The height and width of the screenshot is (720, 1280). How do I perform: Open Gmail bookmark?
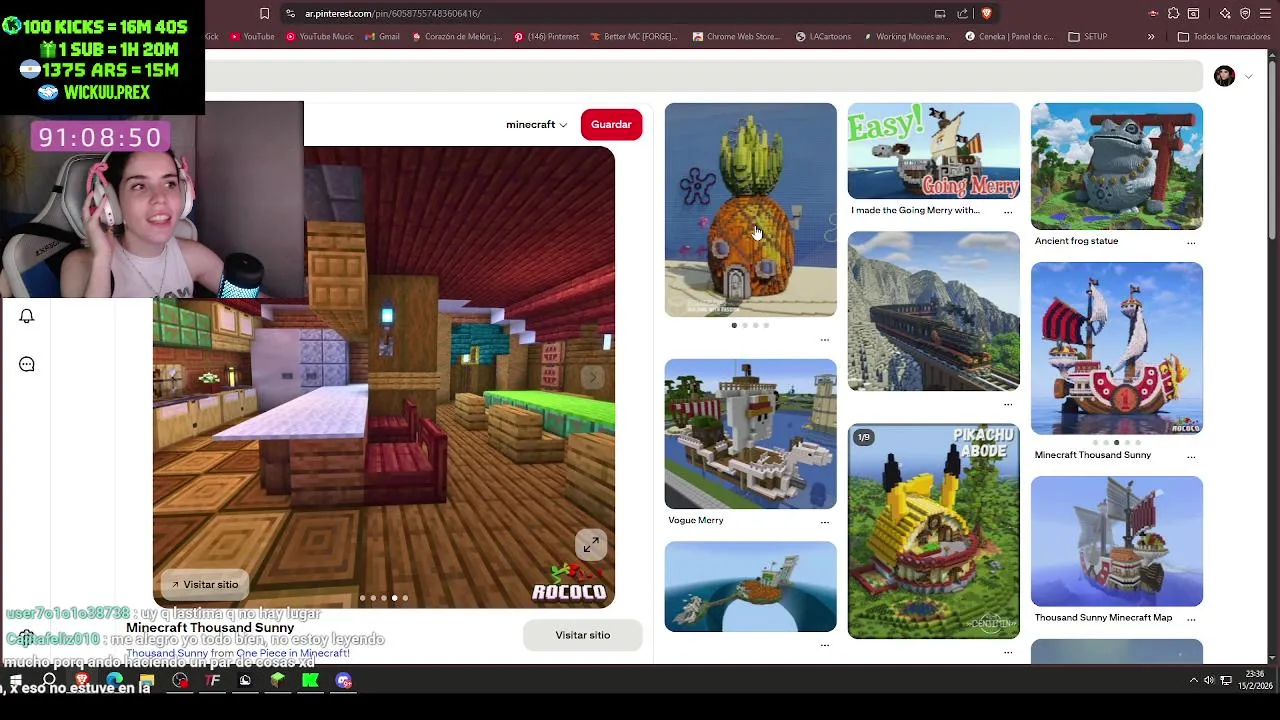click(382, 37)
